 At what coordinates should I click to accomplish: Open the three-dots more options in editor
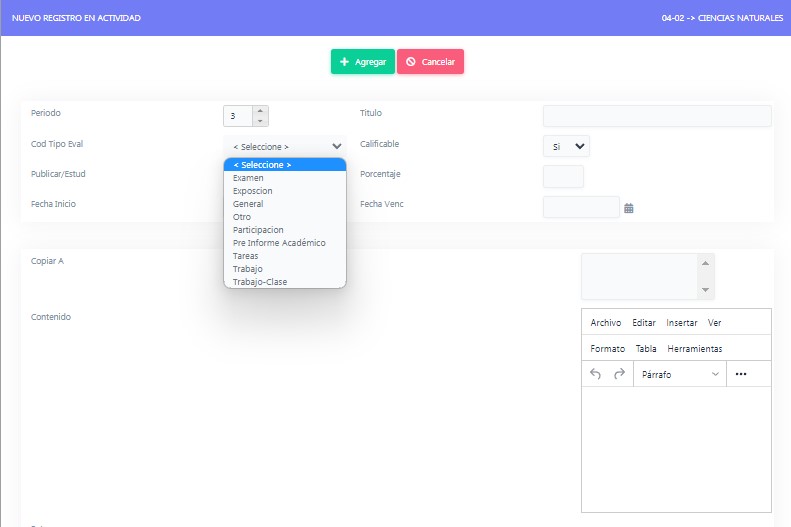[741, 374]
